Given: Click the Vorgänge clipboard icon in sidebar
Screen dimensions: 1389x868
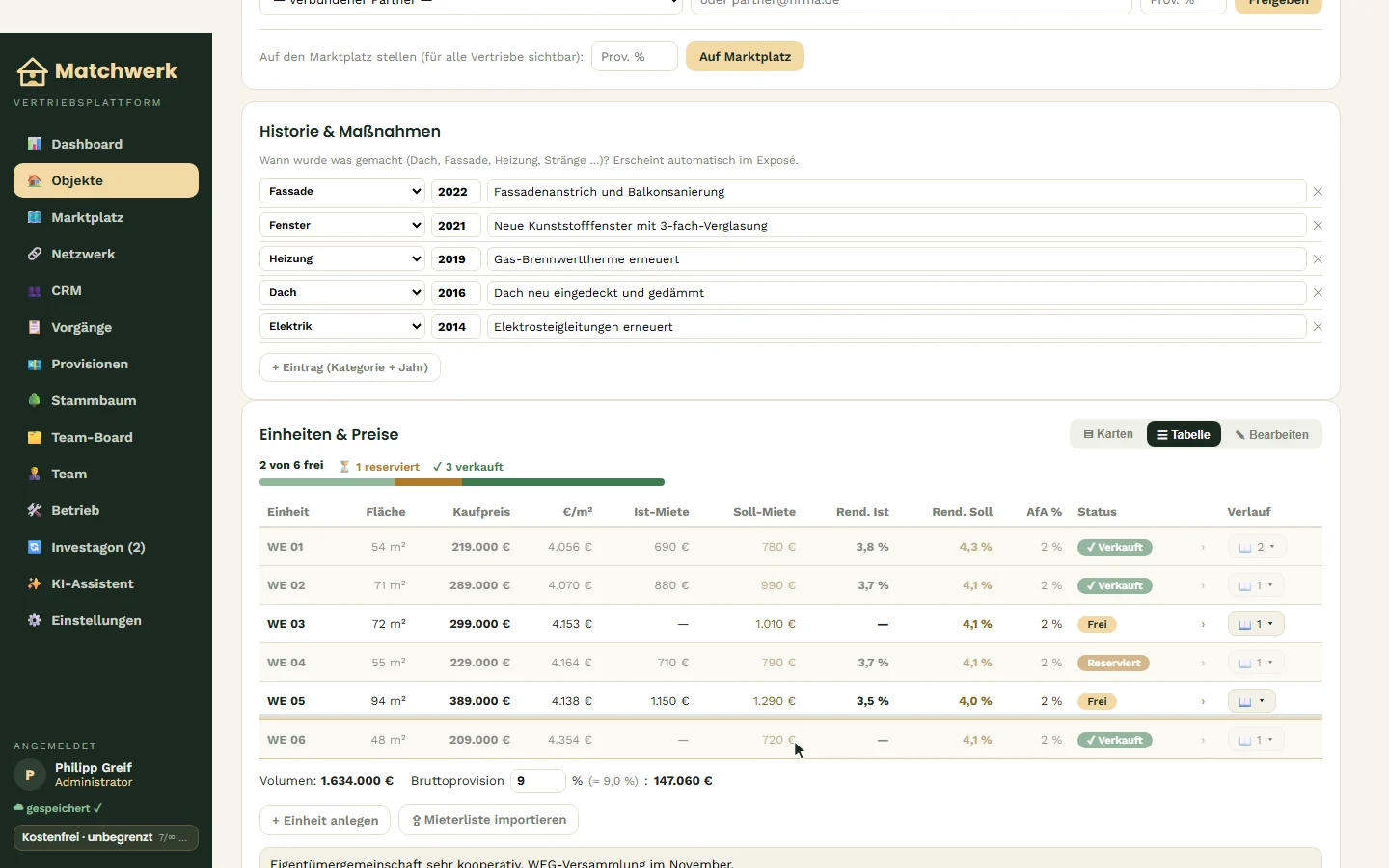Looking at the screenshot, I should tap(35, 327).
